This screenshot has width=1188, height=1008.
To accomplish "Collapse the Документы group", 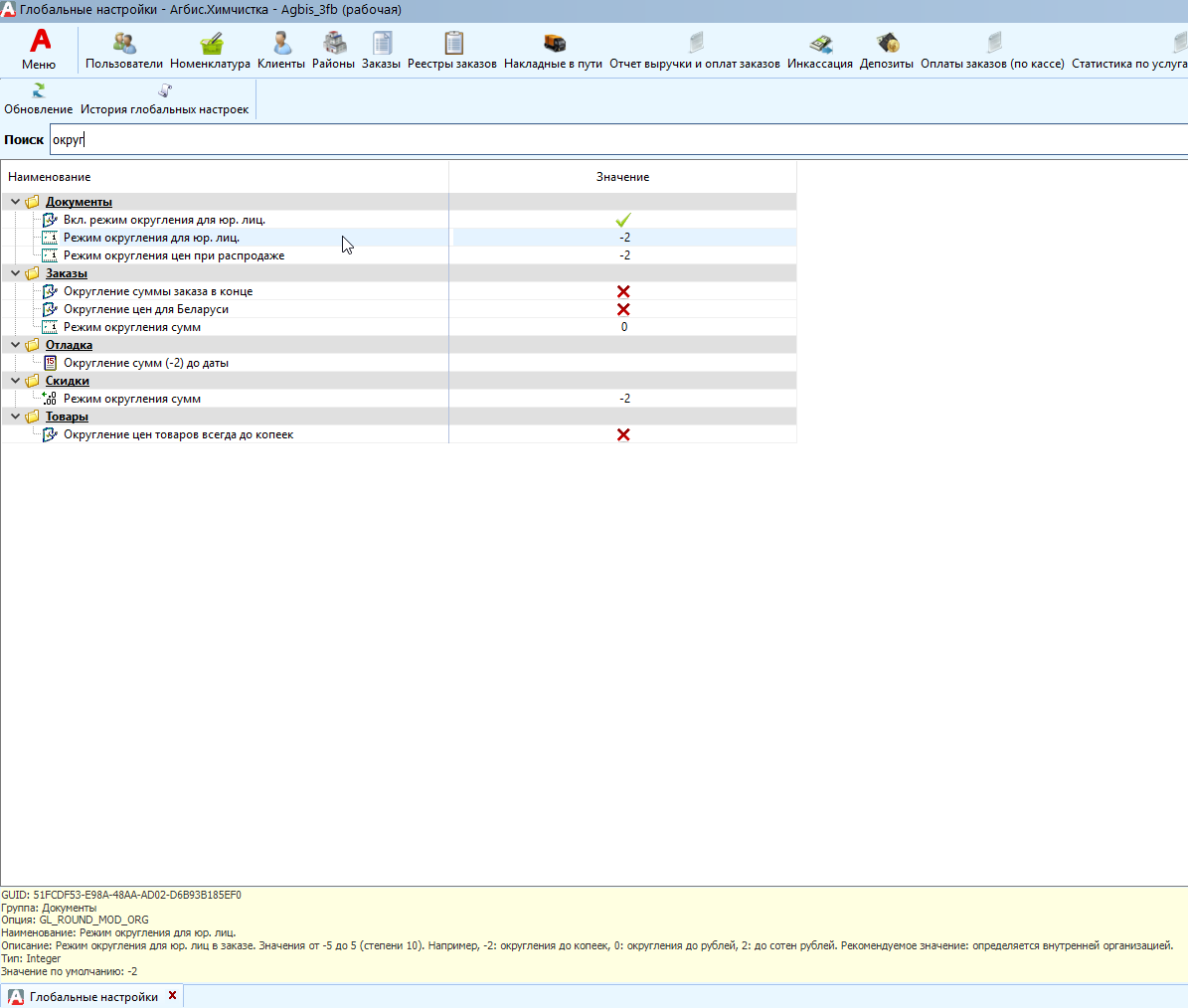I will 15,202.
